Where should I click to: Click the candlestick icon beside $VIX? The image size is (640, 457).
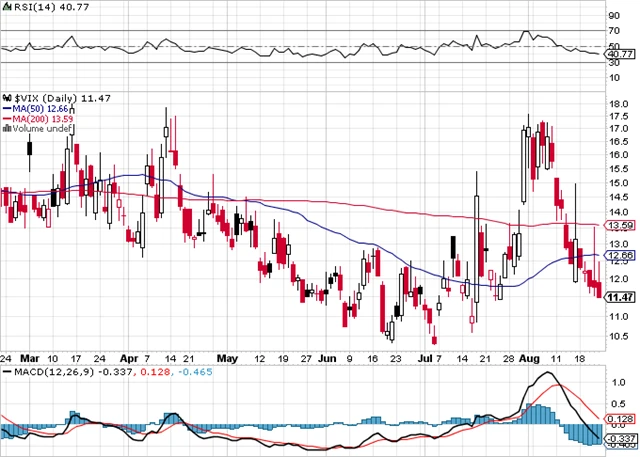[7, 98]
